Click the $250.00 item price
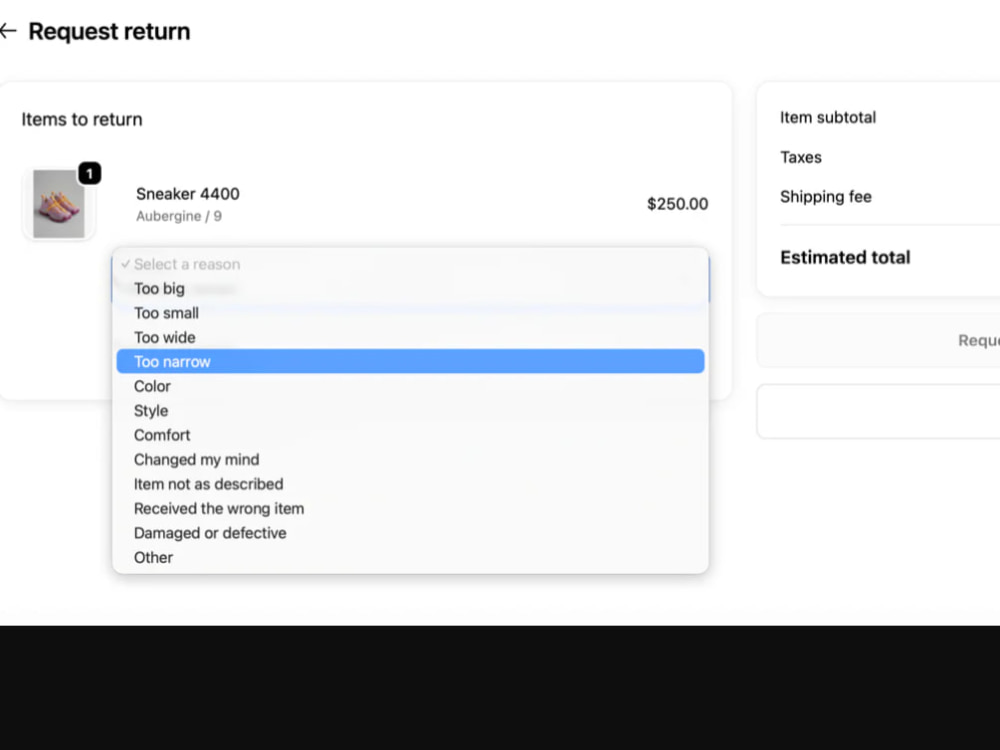 [677, 204]
